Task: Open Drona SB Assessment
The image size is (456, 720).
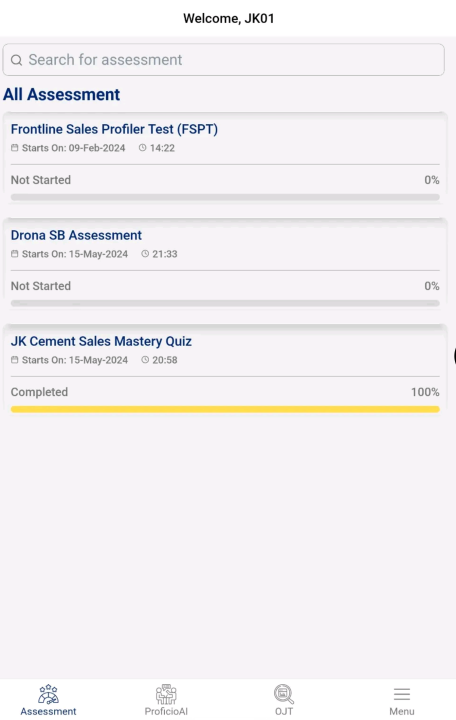Action: [x=76, y=236]
